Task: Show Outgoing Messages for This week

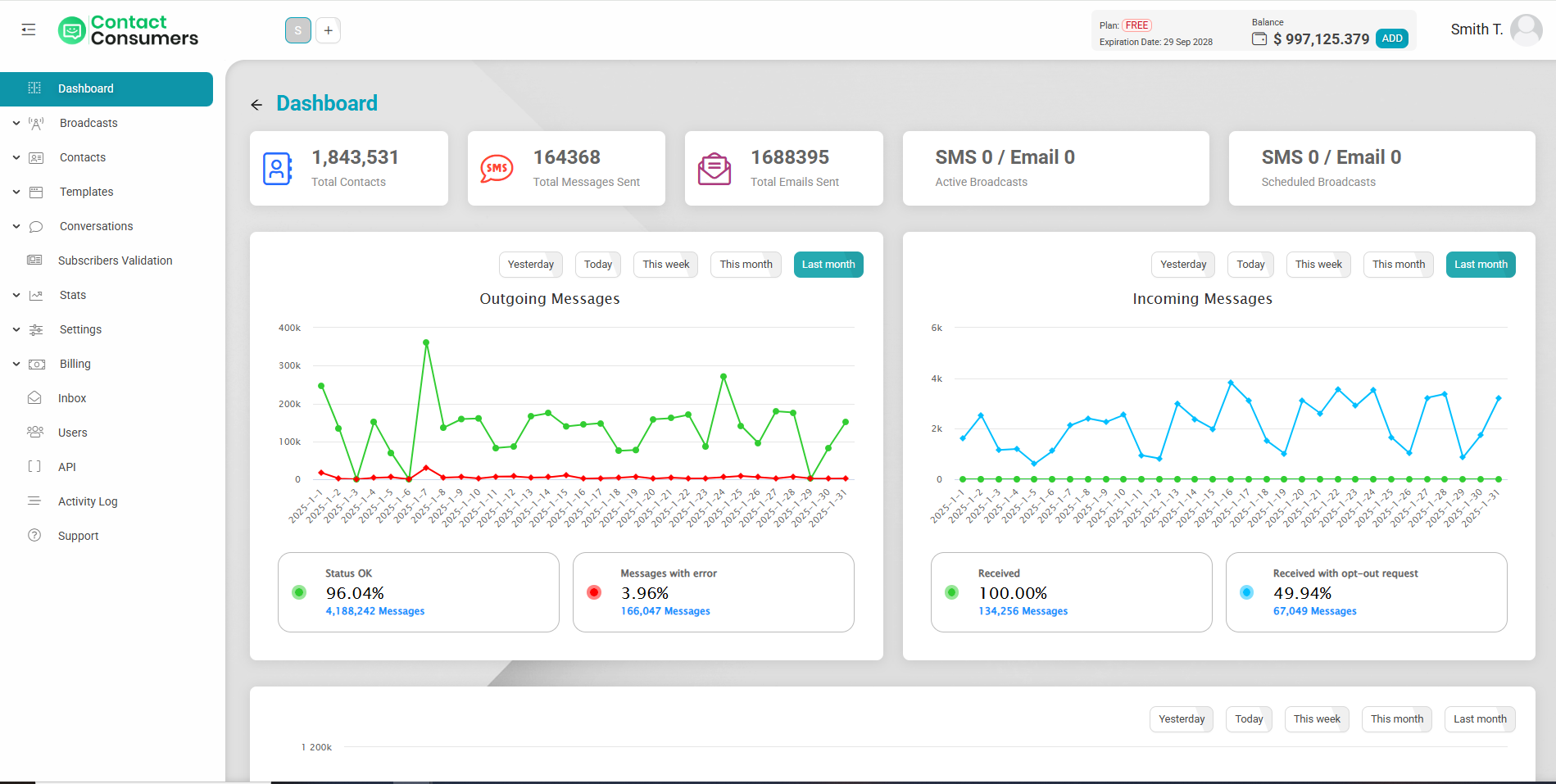Action: [666, 265]
